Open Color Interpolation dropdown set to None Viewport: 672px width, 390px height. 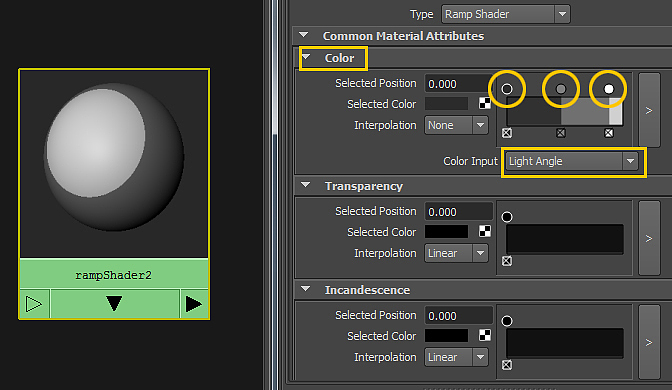tap(456, 125)
